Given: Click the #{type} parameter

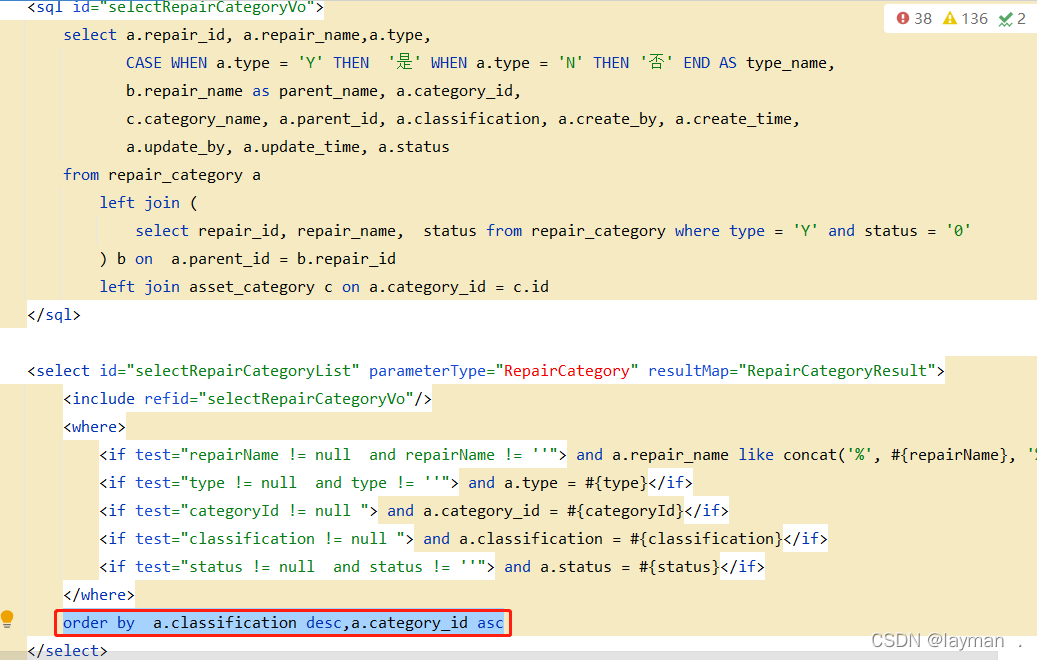Looking at the screenshot, I should click(x=616, y=483).
